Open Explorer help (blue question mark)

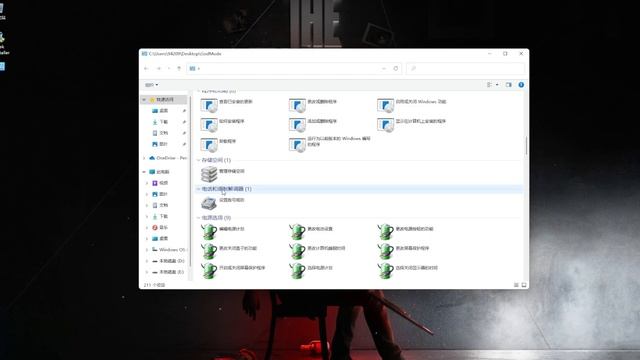click(x=521, y=85)
